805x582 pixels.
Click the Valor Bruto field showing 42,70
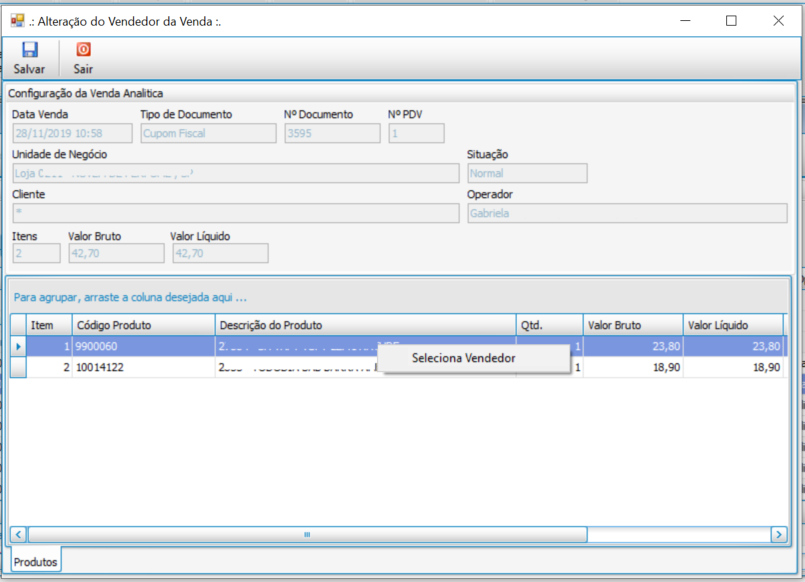tap(117, 254)
